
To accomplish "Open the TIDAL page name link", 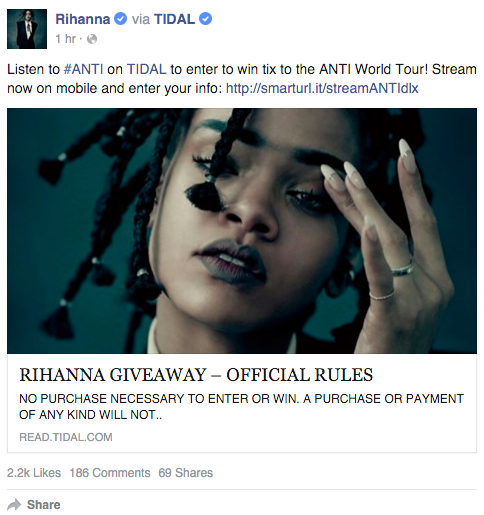I will (174, 19).
